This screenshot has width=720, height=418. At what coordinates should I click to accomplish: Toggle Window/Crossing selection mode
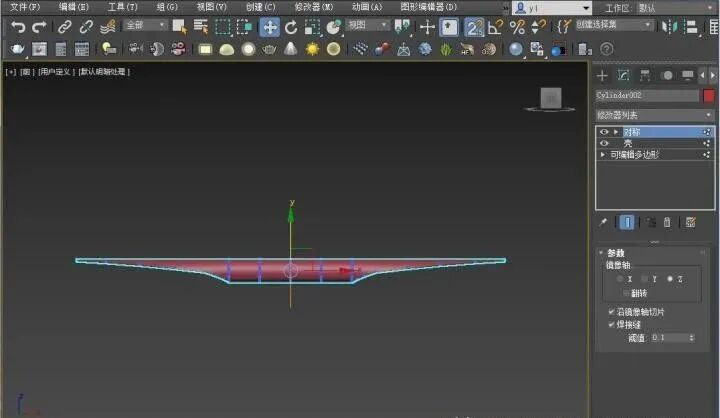click(x=244, y=27)
